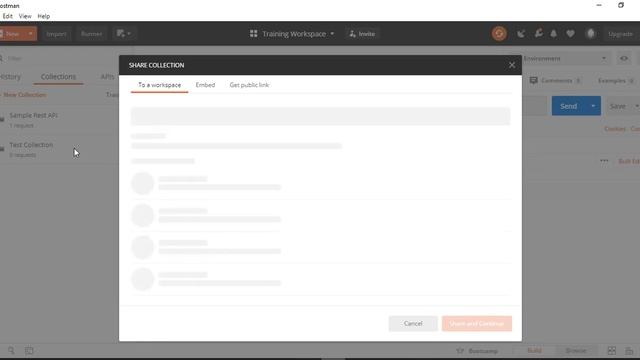Open the capture requests satellite icon
This screenshot has width=640, height=360.
tap(521, 34)
